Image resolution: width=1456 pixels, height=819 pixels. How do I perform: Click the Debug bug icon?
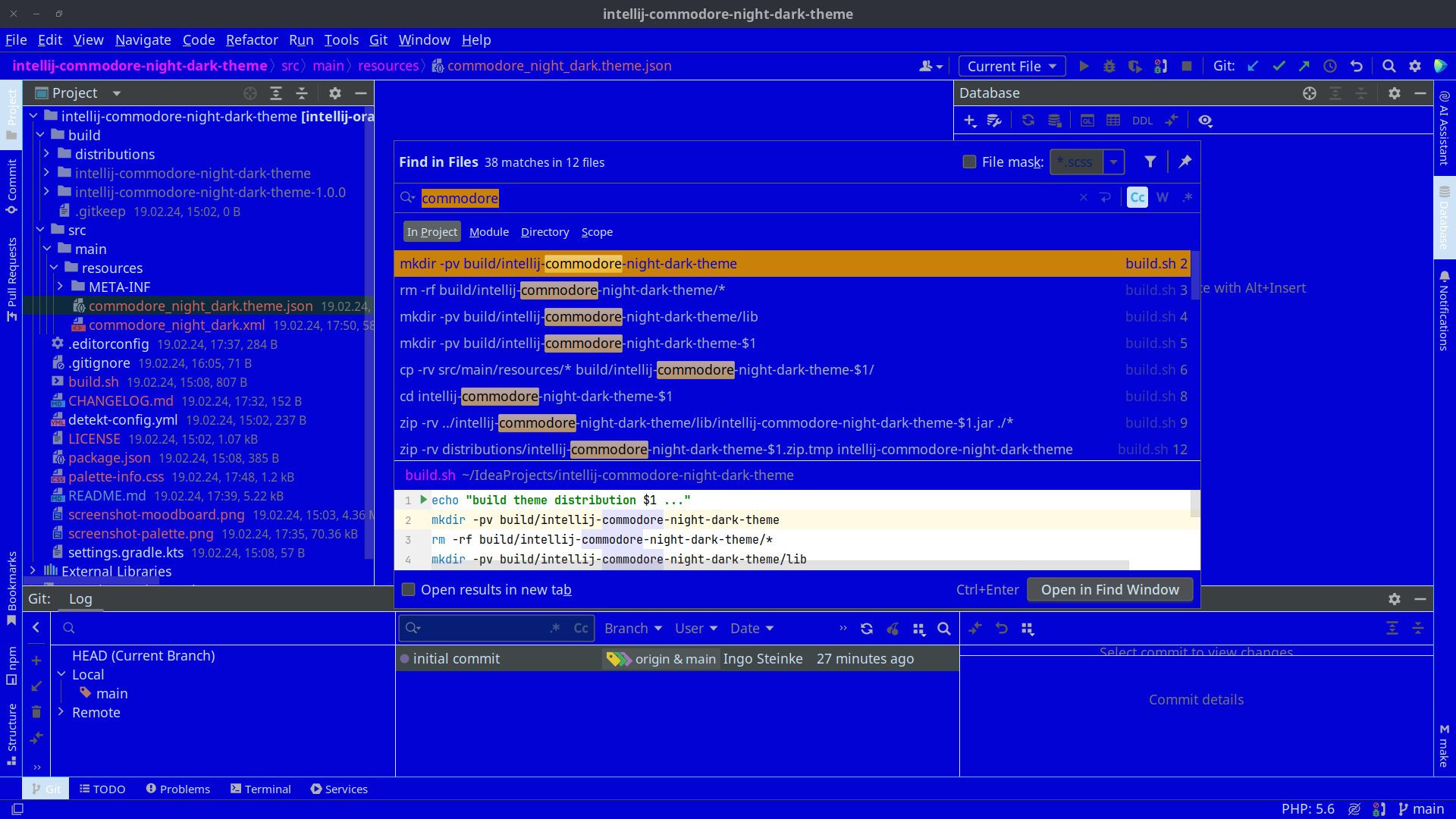1109,67
